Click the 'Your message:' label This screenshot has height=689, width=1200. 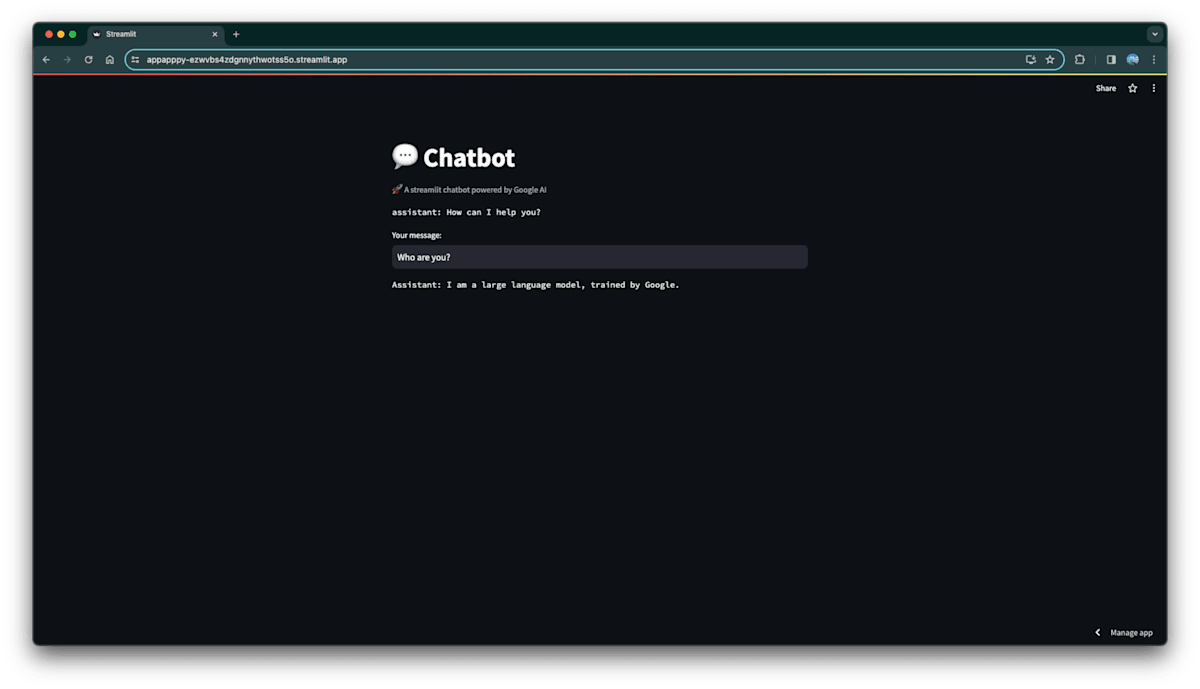tap(416, 236)
